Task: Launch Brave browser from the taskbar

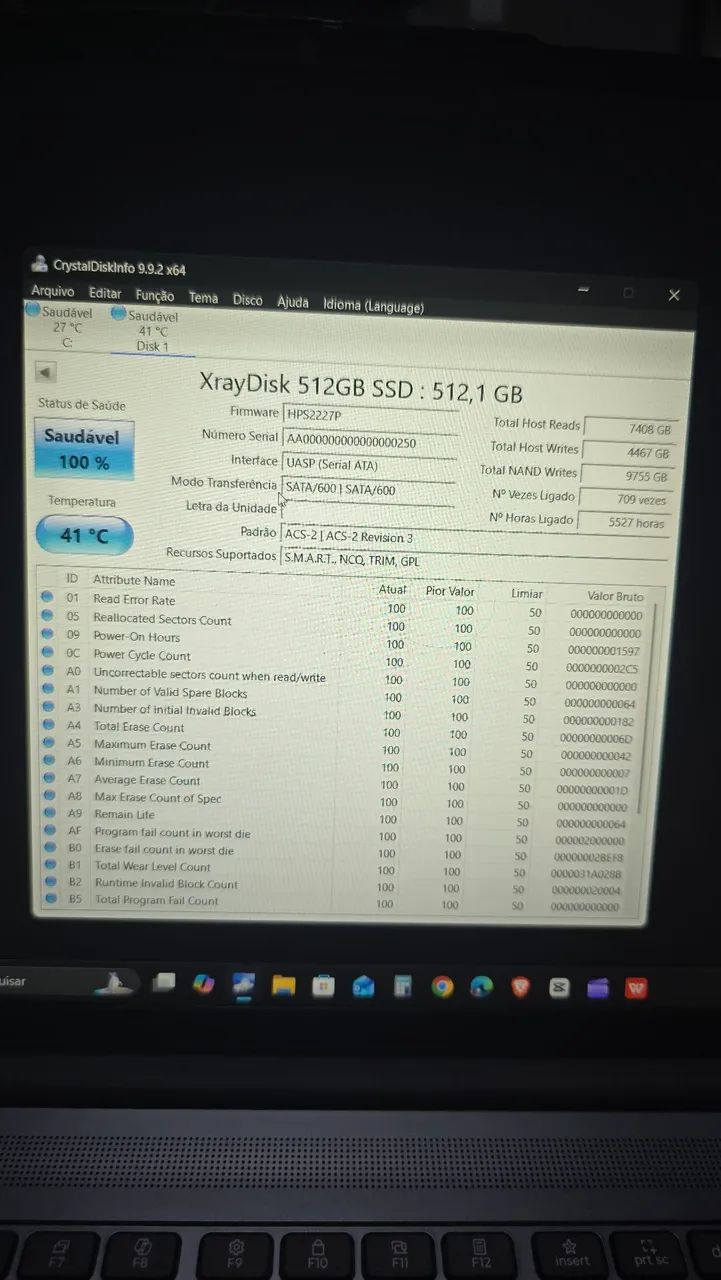Action: coord(521,988)
